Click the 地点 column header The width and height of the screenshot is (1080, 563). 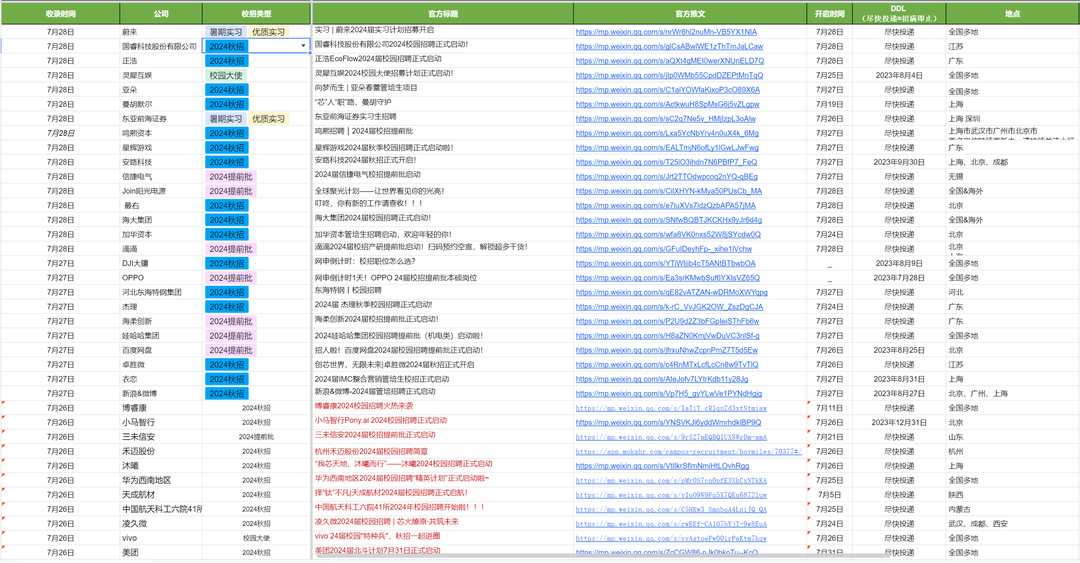pyautogui.click(x=1012, y=14)
